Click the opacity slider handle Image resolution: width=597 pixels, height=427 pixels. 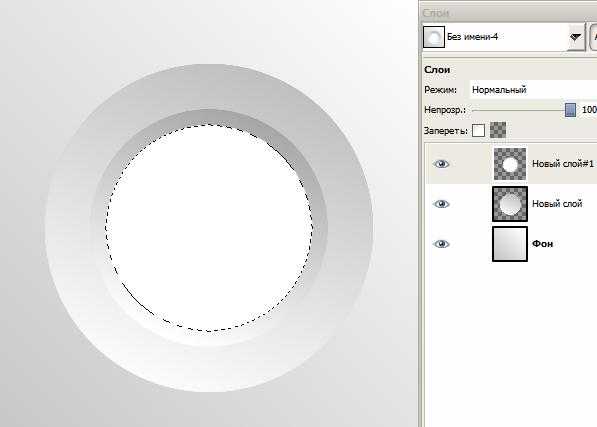(570, 110)
